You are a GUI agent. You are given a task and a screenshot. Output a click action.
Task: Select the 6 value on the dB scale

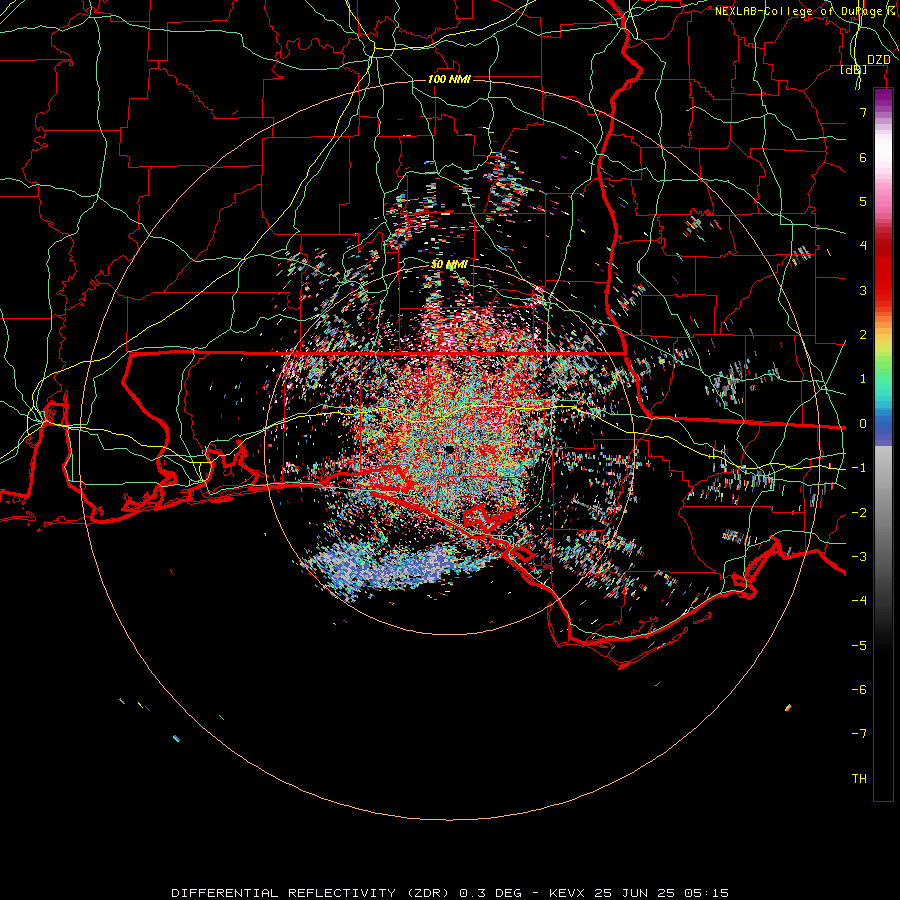(x=863, y=157)
